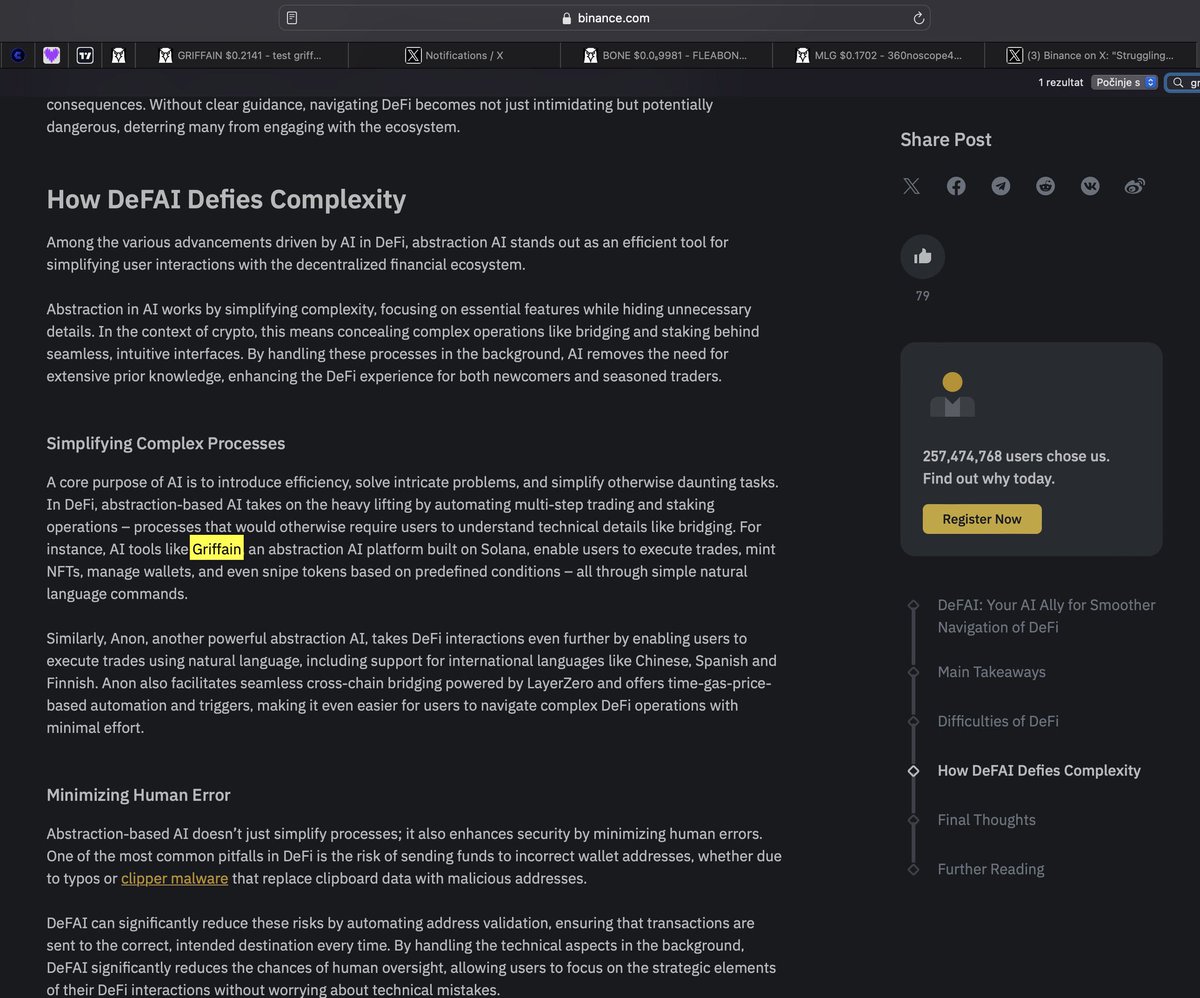This screenshot has height=998, width=1200.
Task: Jump to the Main Takeaways section
Action: point(991,672)
